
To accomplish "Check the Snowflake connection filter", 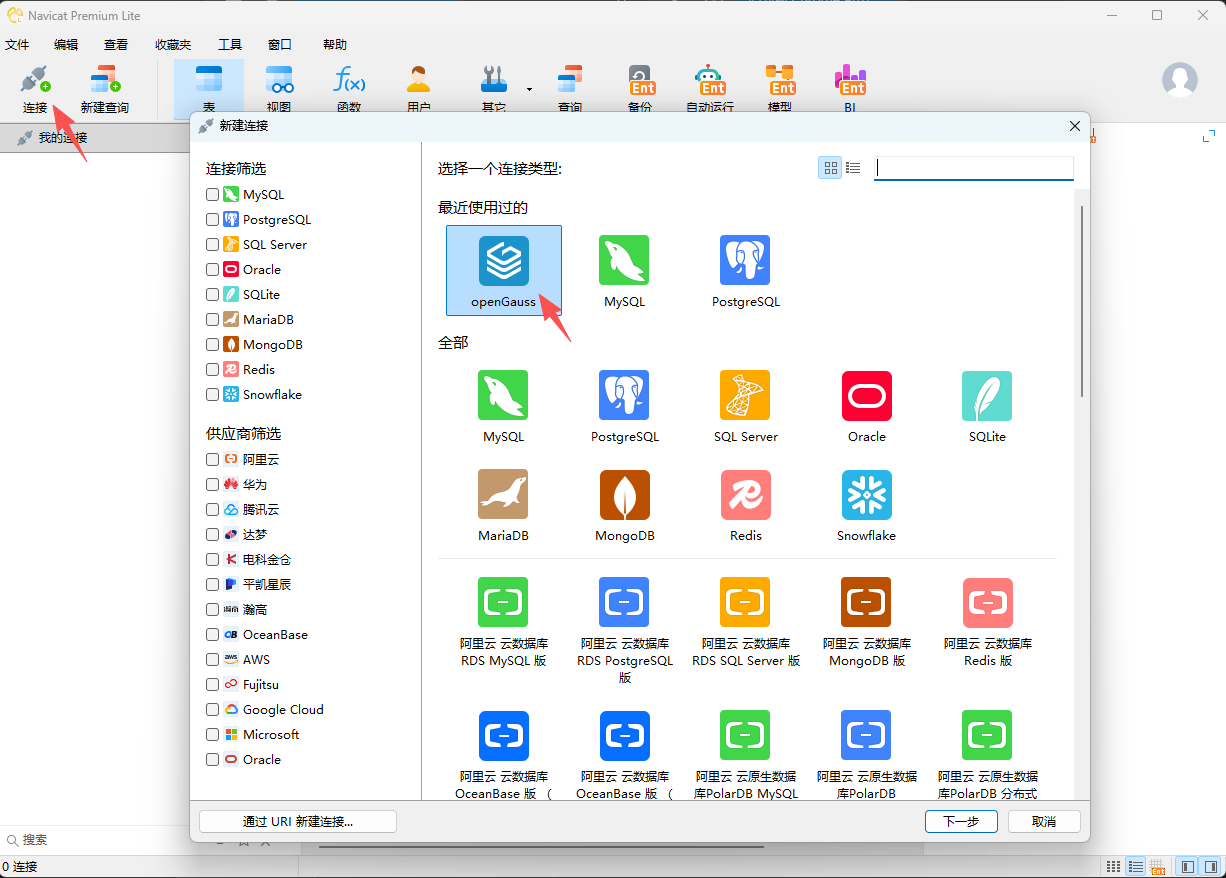I will tap(212, 395).
